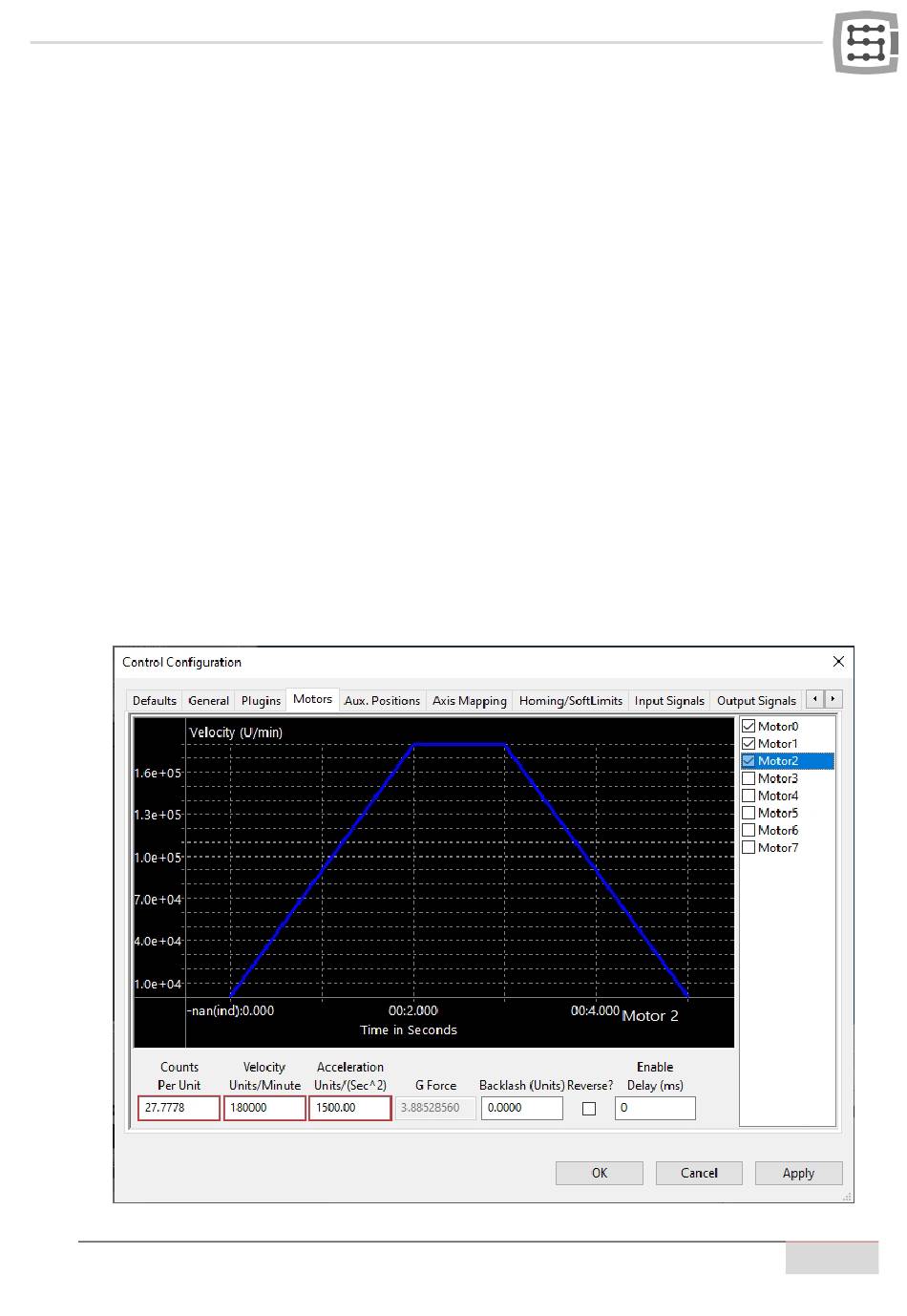The height and width of the screenshot is (1316, 907).
Task: Close the Control Configuration dialog
Action: [838, 661]
